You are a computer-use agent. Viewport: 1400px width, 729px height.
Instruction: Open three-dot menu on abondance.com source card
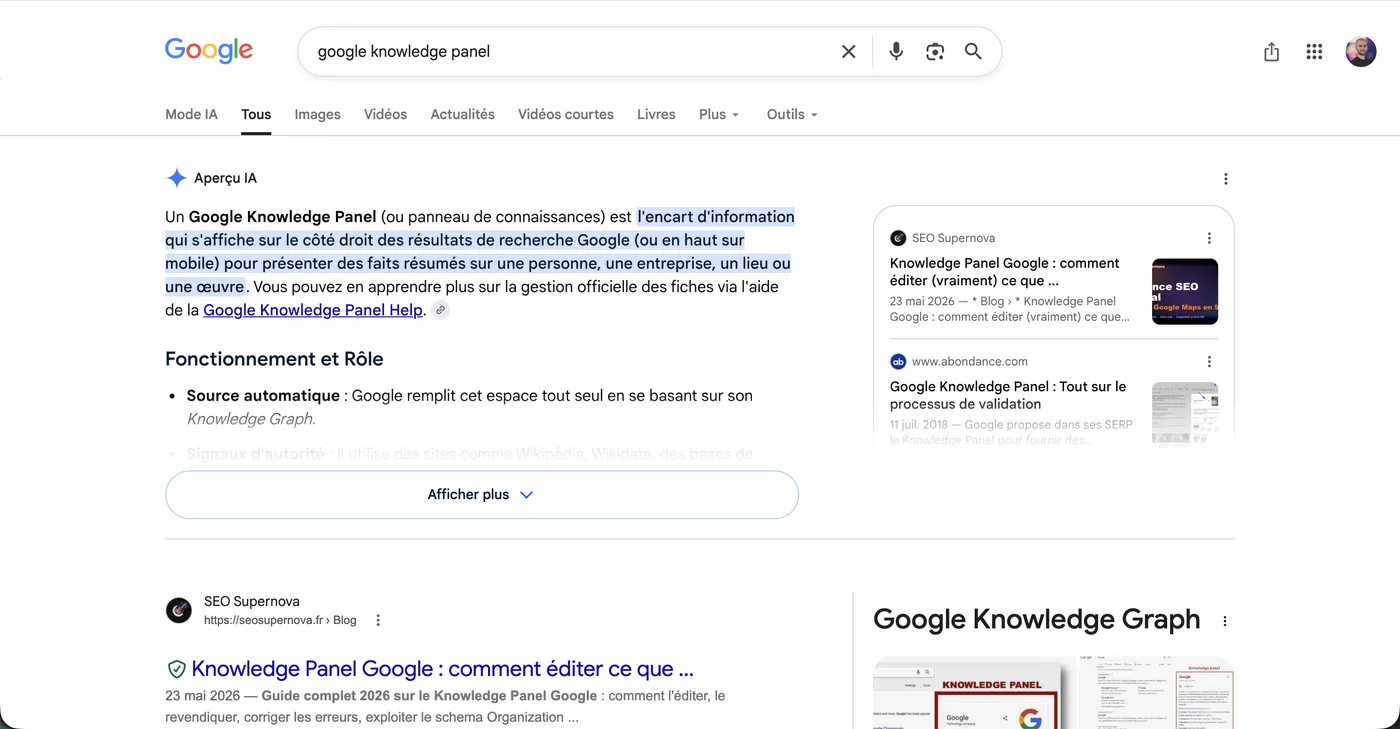(x=1209, y=361)
